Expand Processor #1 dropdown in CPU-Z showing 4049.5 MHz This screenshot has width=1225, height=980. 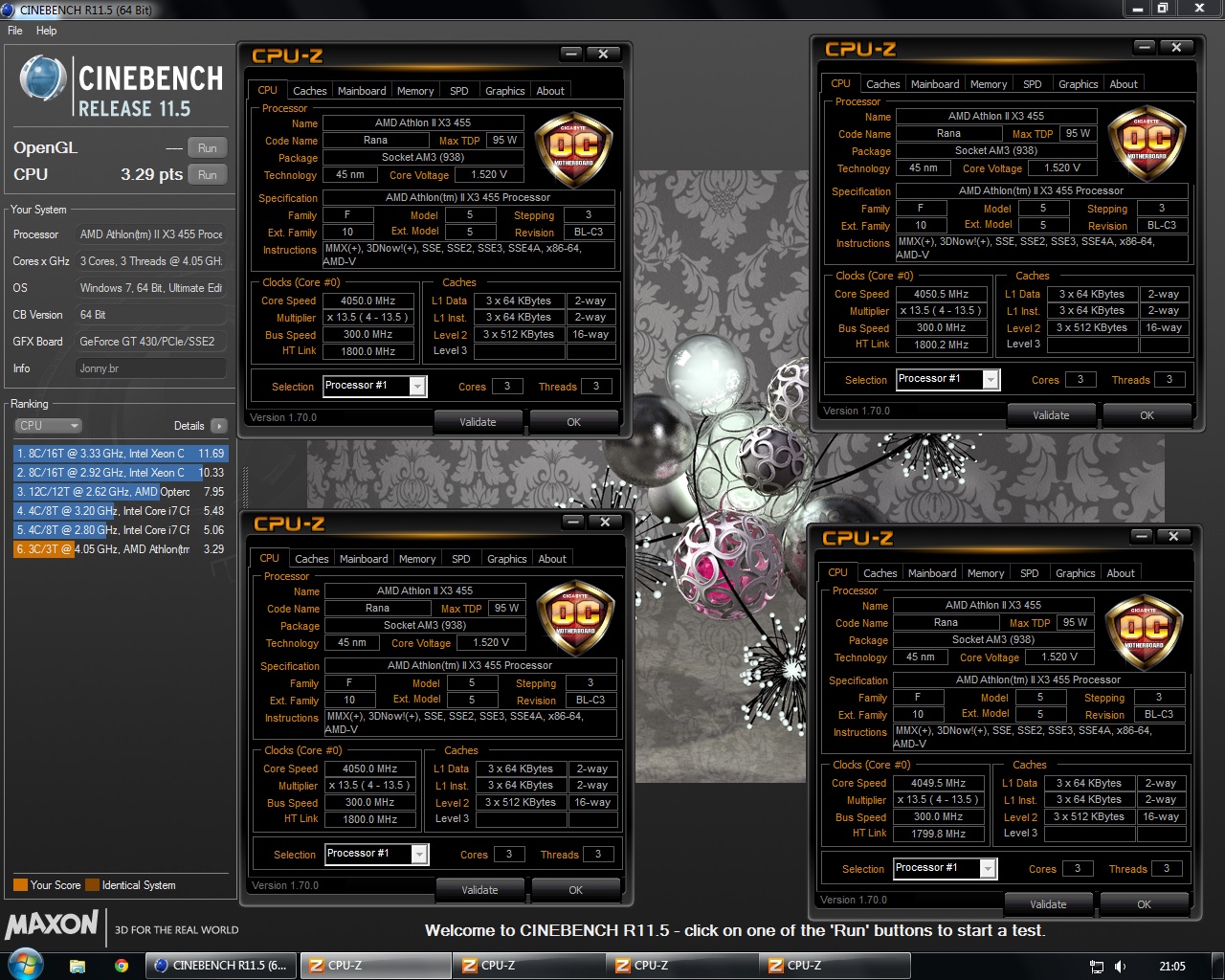(988, 868)
